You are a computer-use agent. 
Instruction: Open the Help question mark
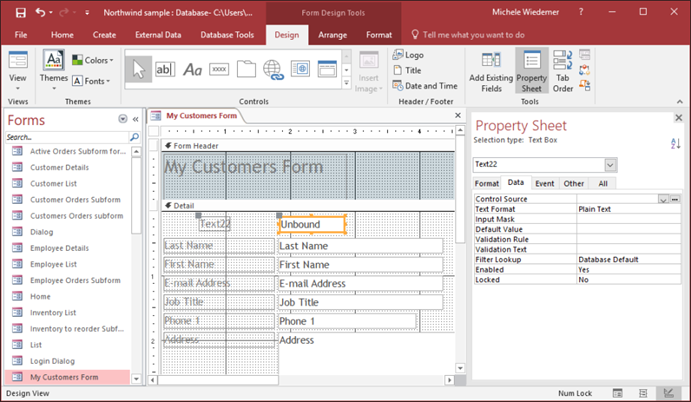click(x=581, y=12)
